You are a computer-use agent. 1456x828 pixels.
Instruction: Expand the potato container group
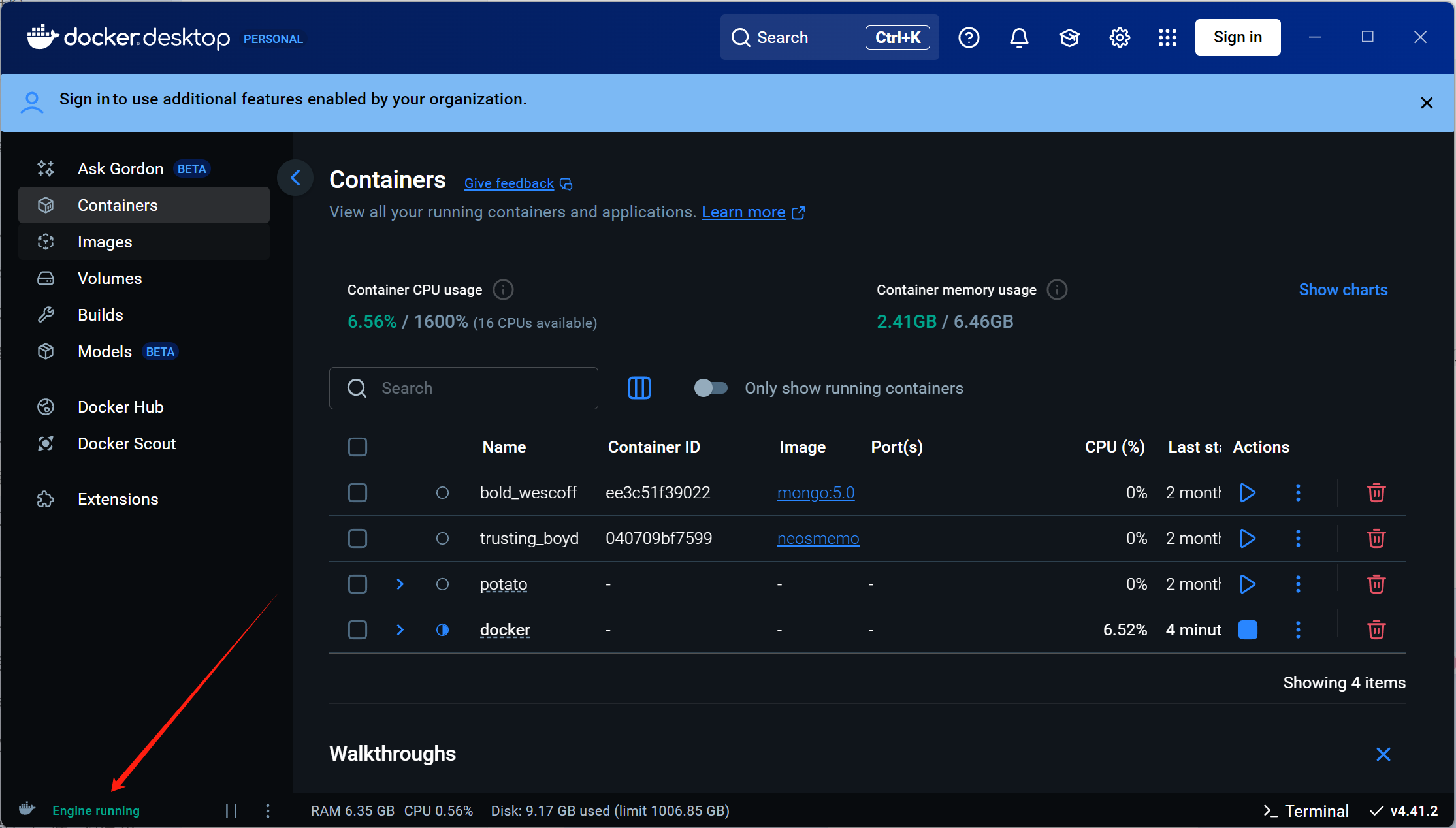pyautogui.click(x=400, y=584)
